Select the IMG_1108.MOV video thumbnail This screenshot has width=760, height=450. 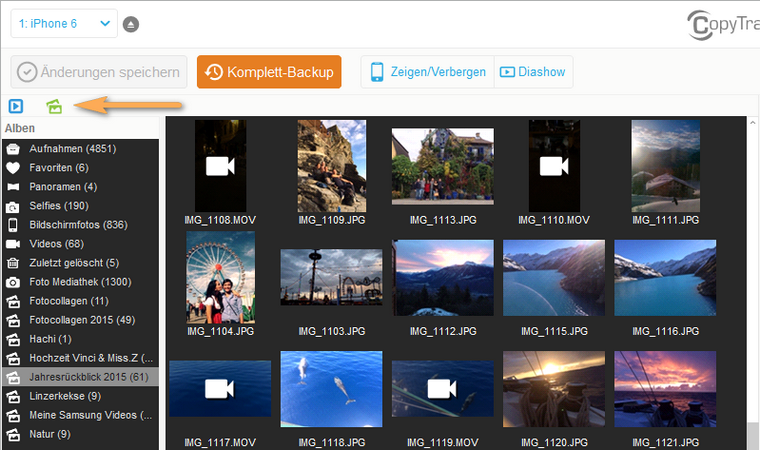point(221,166)
